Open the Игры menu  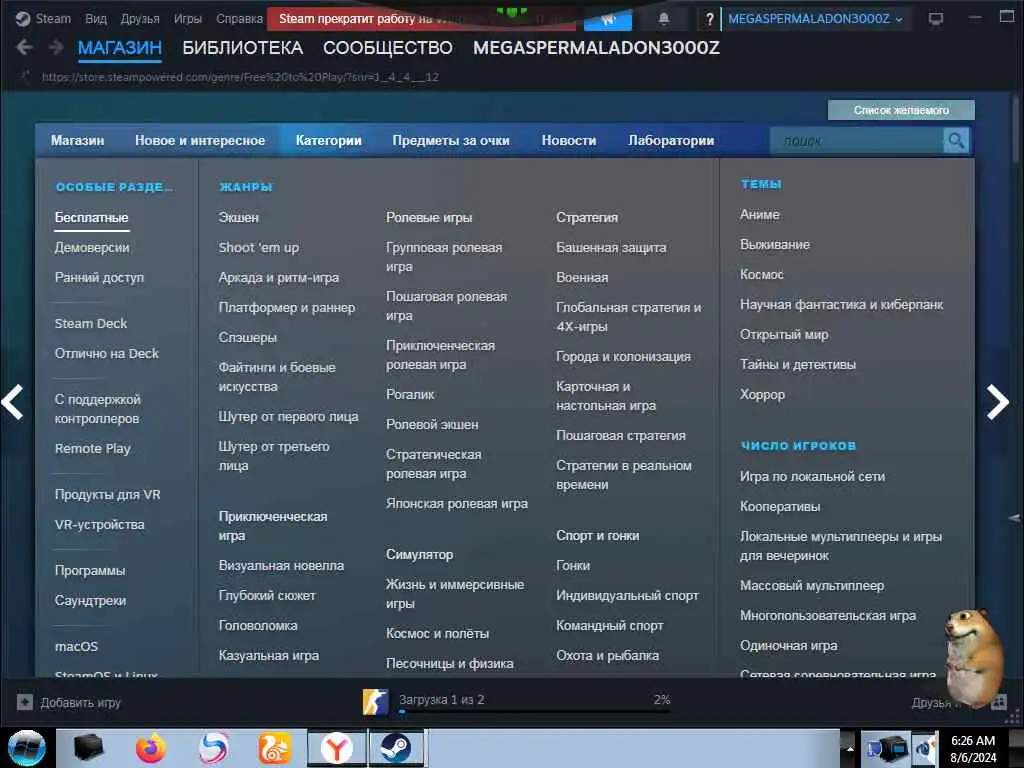point(187,19)
